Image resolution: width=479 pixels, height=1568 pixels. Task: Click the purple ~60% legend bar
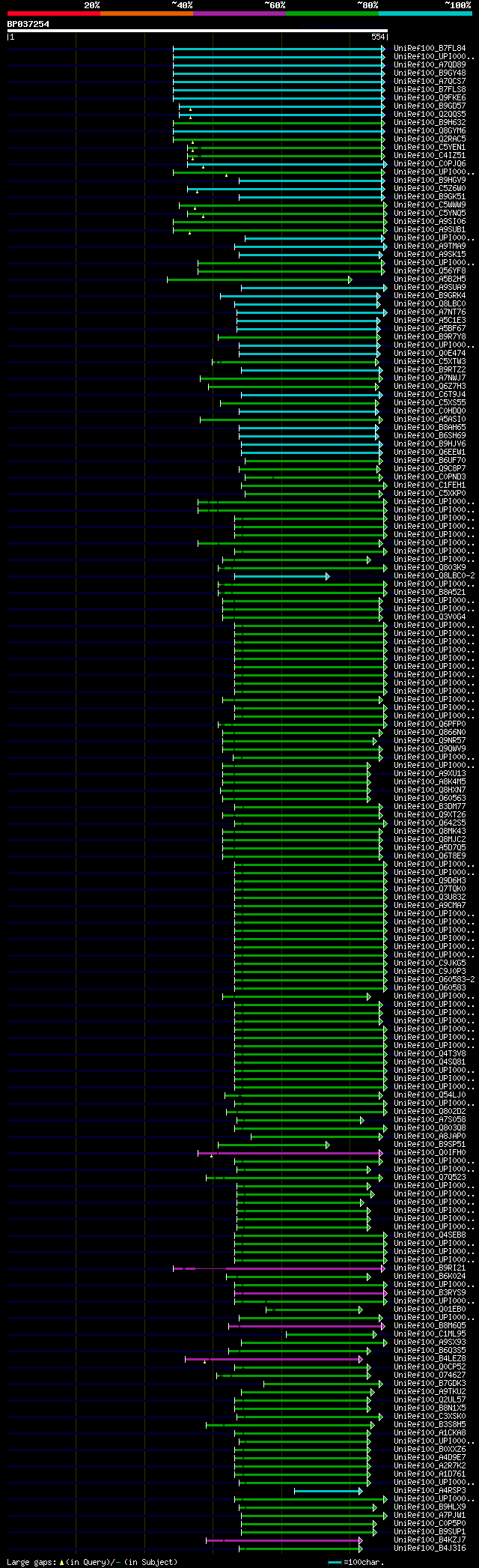pos(239,13)
